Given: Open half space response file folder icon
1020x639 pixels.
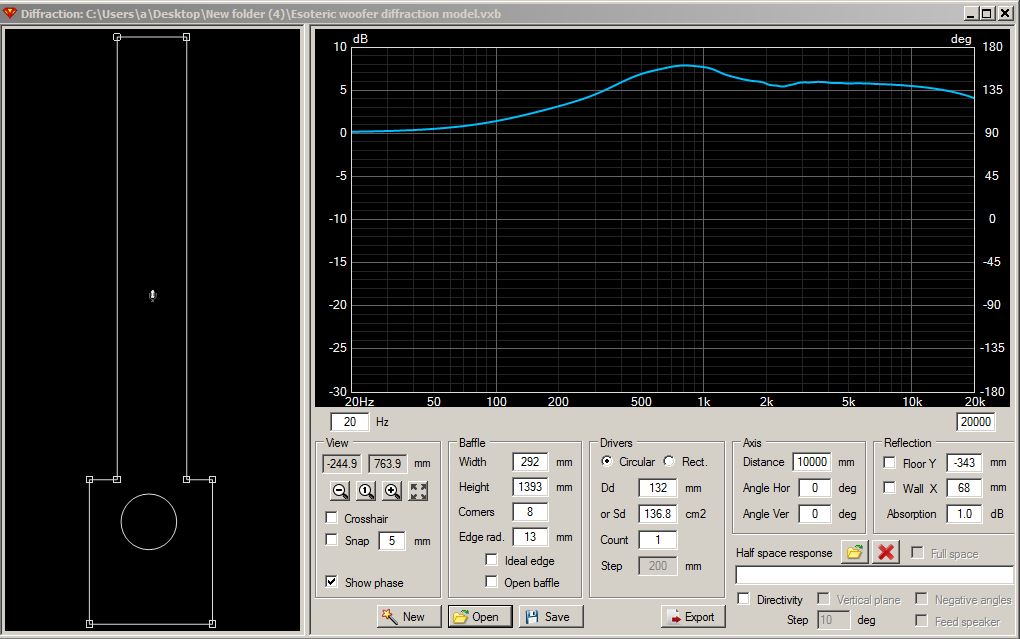Looking at the screenshot, I should pos(853,552).
